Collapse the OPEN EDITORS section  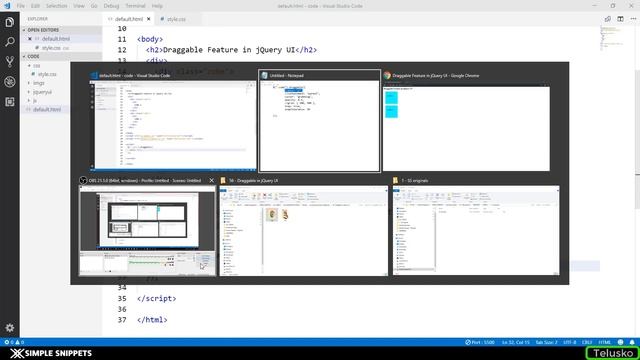point(43,30)
